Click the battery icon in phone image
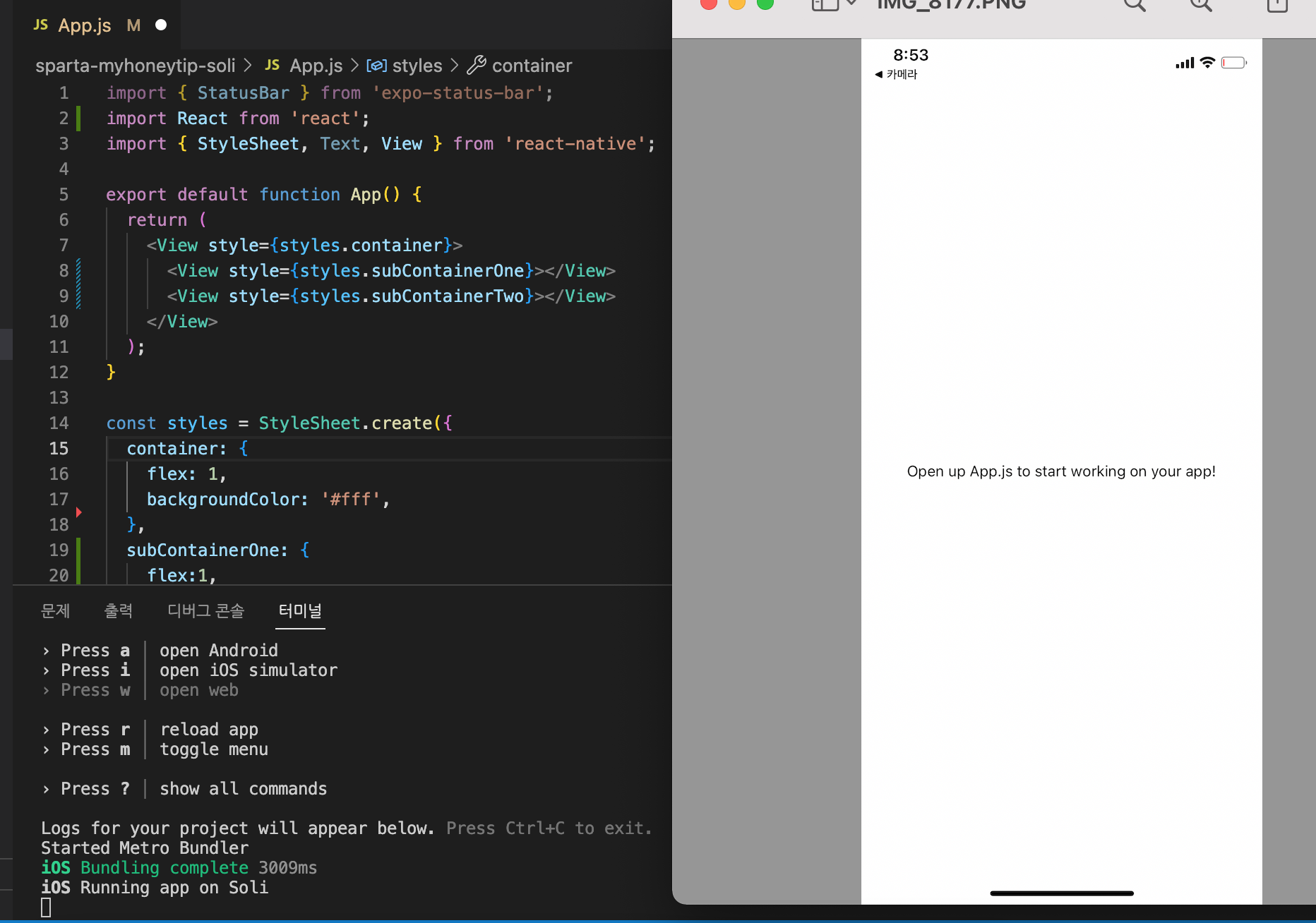The width and height of the screenshot is (1316, 923). coord(1234,63)
